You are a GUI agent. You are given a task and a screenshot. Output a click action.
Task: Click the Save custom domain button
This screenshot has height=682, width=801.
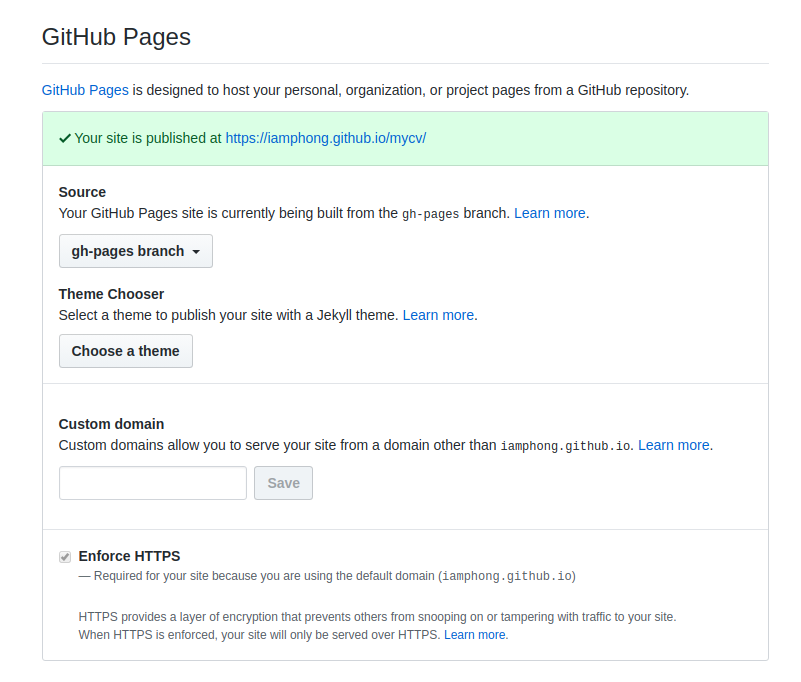tap(284, 483)
